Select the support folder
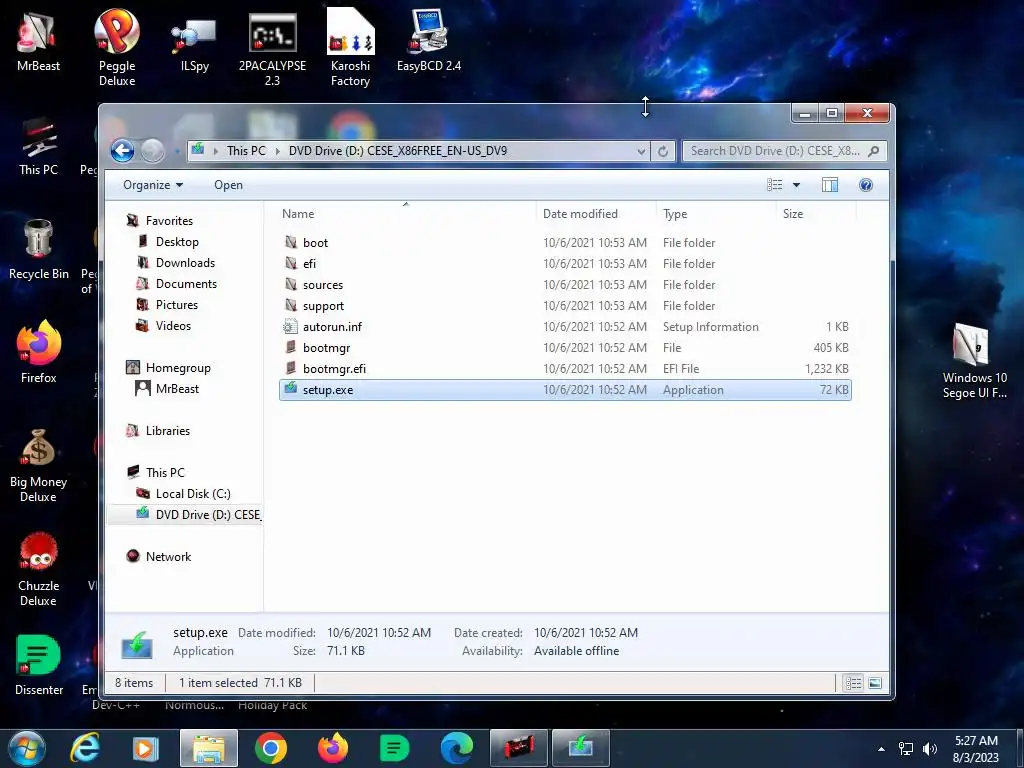The width and height of the screenshot is (1024, 768). tap(565, 306)
